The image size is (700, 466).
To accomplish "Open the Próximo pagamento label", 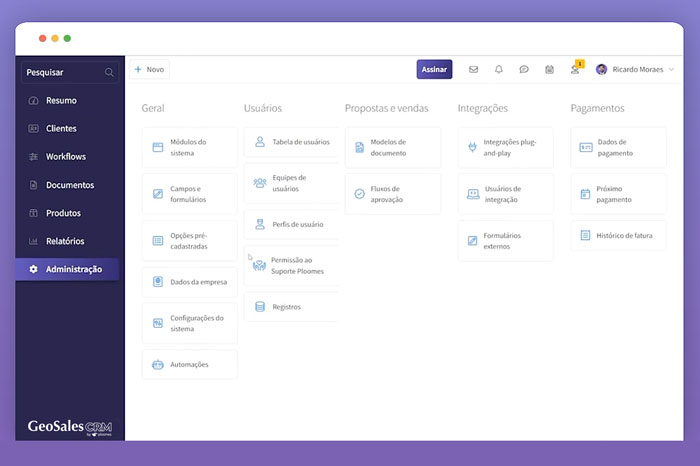I will 614,194.
